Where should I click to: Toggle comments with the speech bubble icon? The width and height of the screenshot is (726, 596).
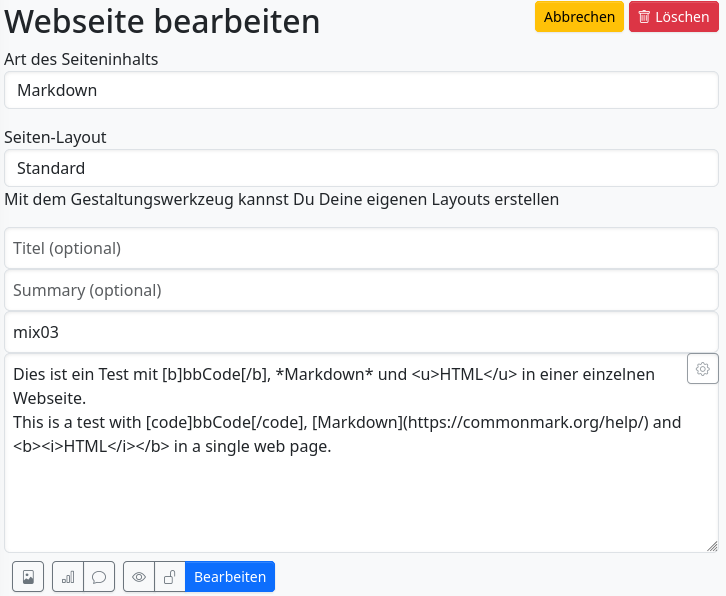[99, 577]
